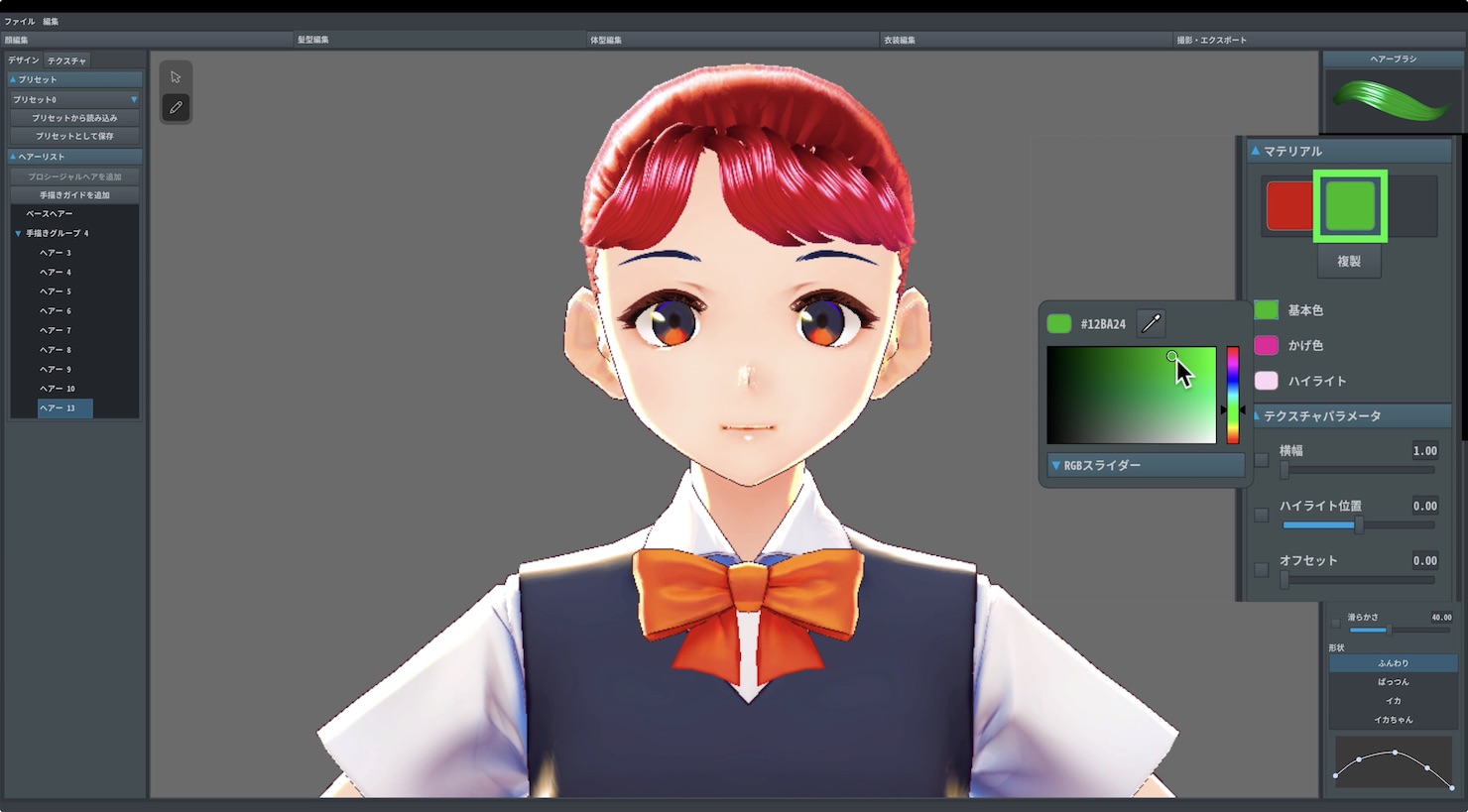Click the #12BA24 hex color field

(x=1103, y=324)
